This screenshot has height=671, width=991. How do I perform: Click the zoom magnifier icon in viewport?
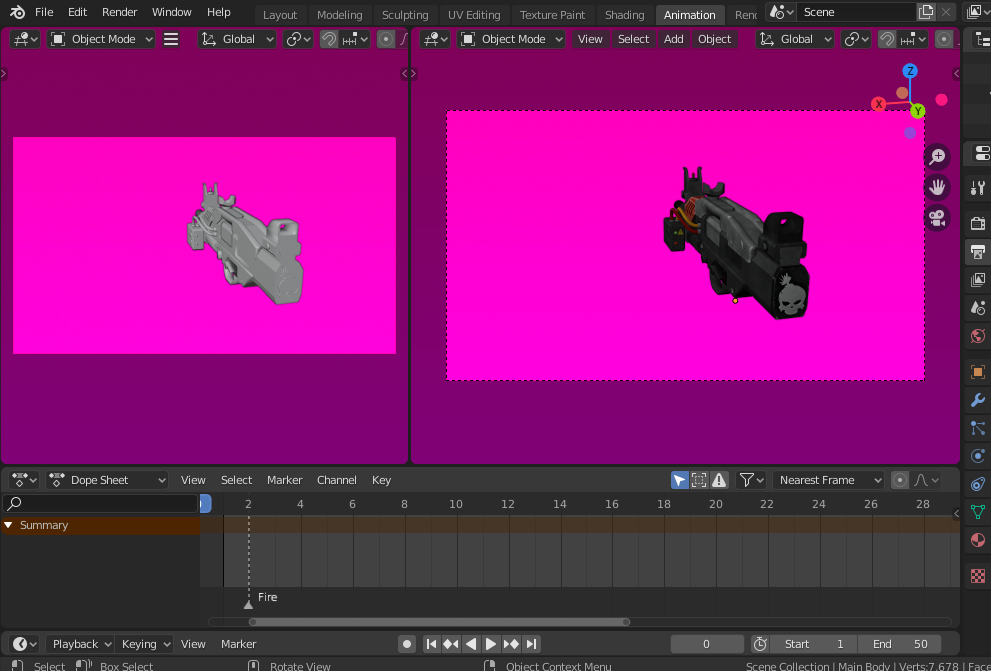pos(937,156)
